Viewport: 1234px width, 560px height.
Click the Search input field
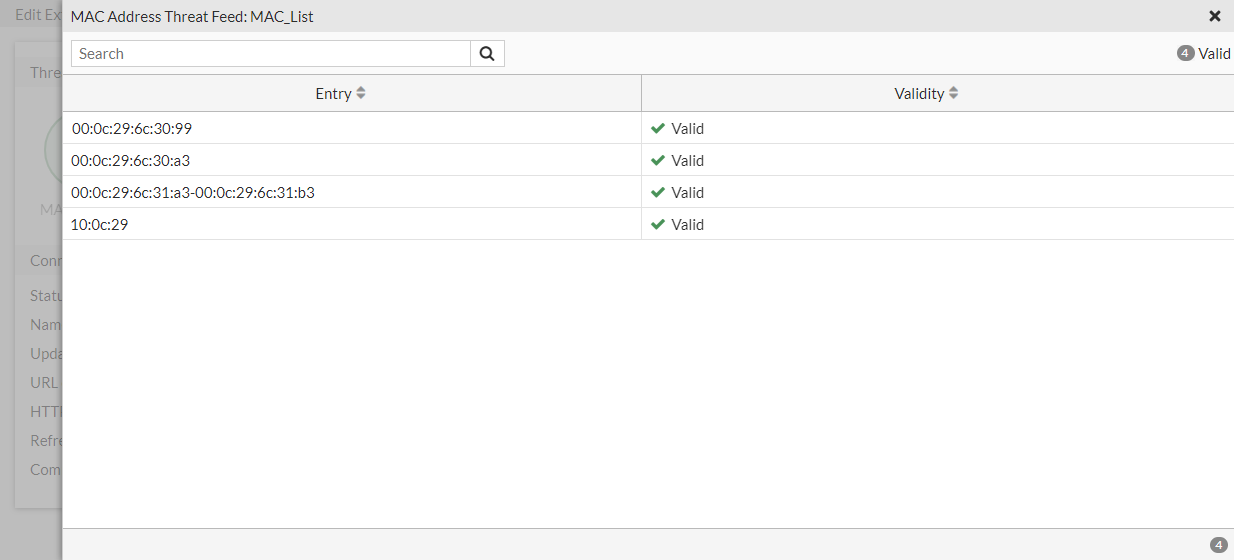(271, 54)
